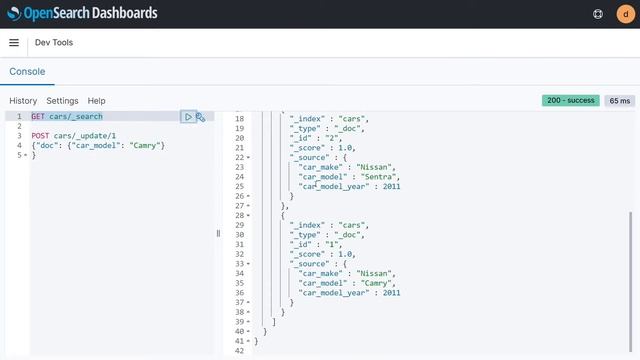Viewport: 640px width, 360px height.
Task: Click the output pane vertical scrollbar
Action: [x=631, y=282]
